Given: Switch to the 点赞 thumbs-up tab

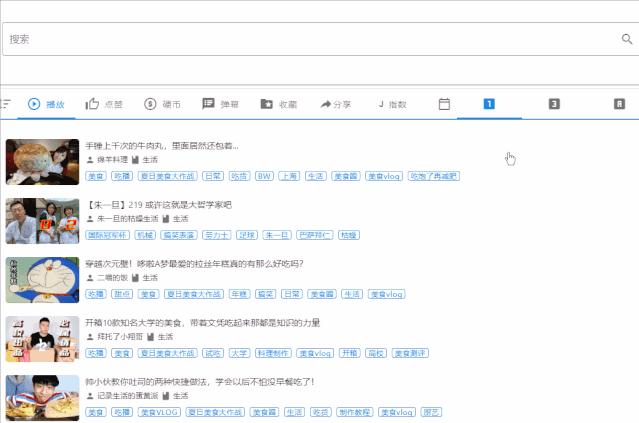Looking at the screenshot, I should [x=104, y=104].
